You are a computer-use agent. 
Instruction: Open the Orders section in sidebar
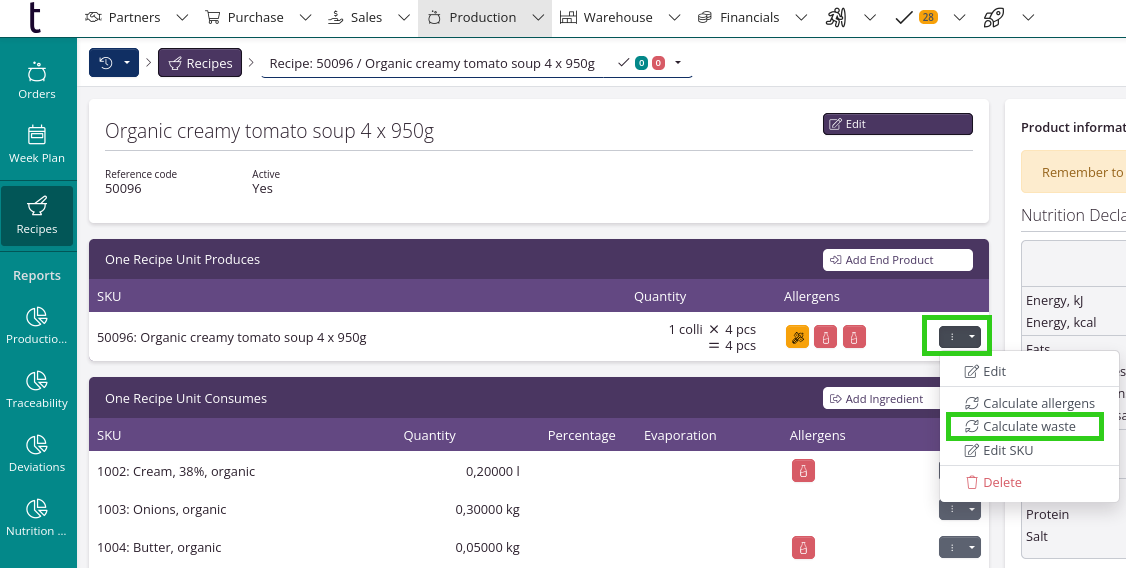coord(37,80)
